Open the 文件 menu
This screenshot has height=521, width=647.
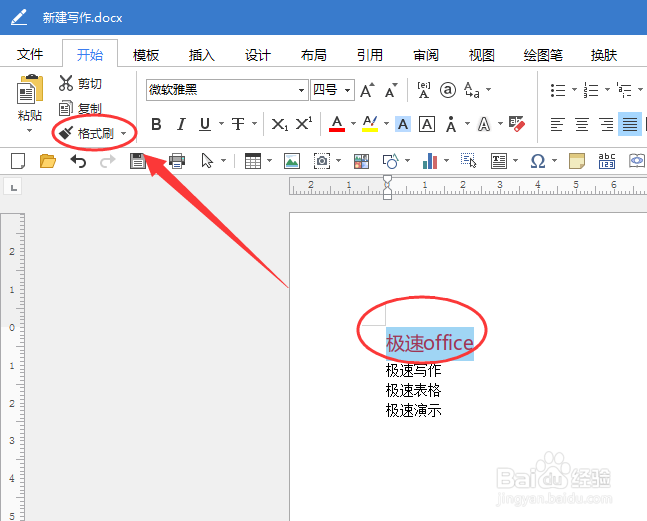(30, 54)
